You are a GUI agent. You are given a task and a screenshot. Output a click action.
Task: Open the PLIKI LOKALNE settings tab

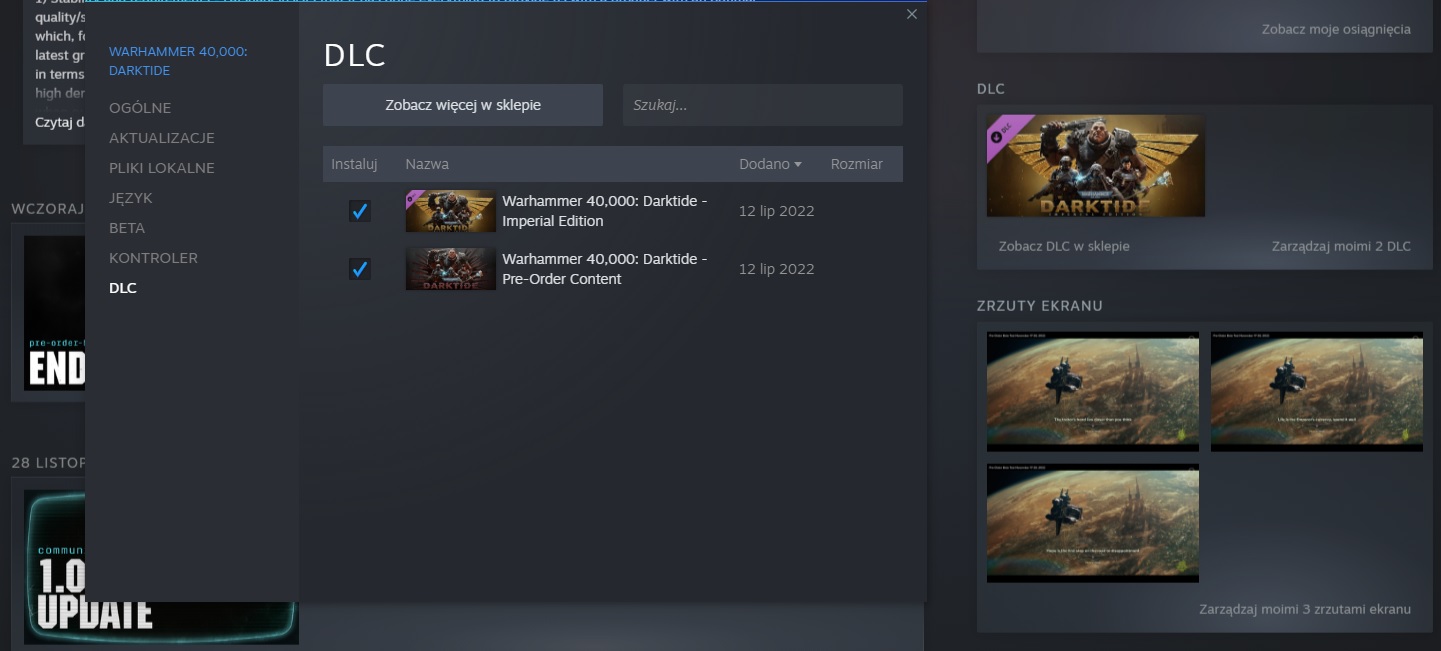point(162,168)
